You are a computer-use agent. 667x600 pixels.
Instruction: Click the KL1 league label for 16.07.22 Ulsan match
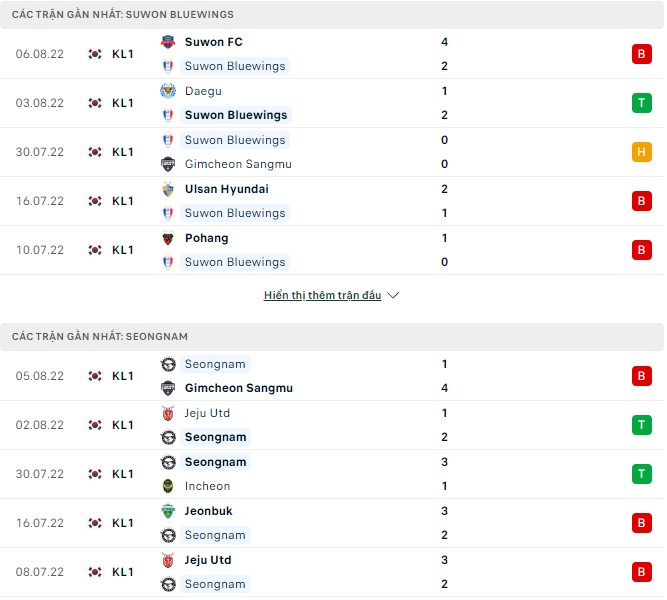[123, 201]
